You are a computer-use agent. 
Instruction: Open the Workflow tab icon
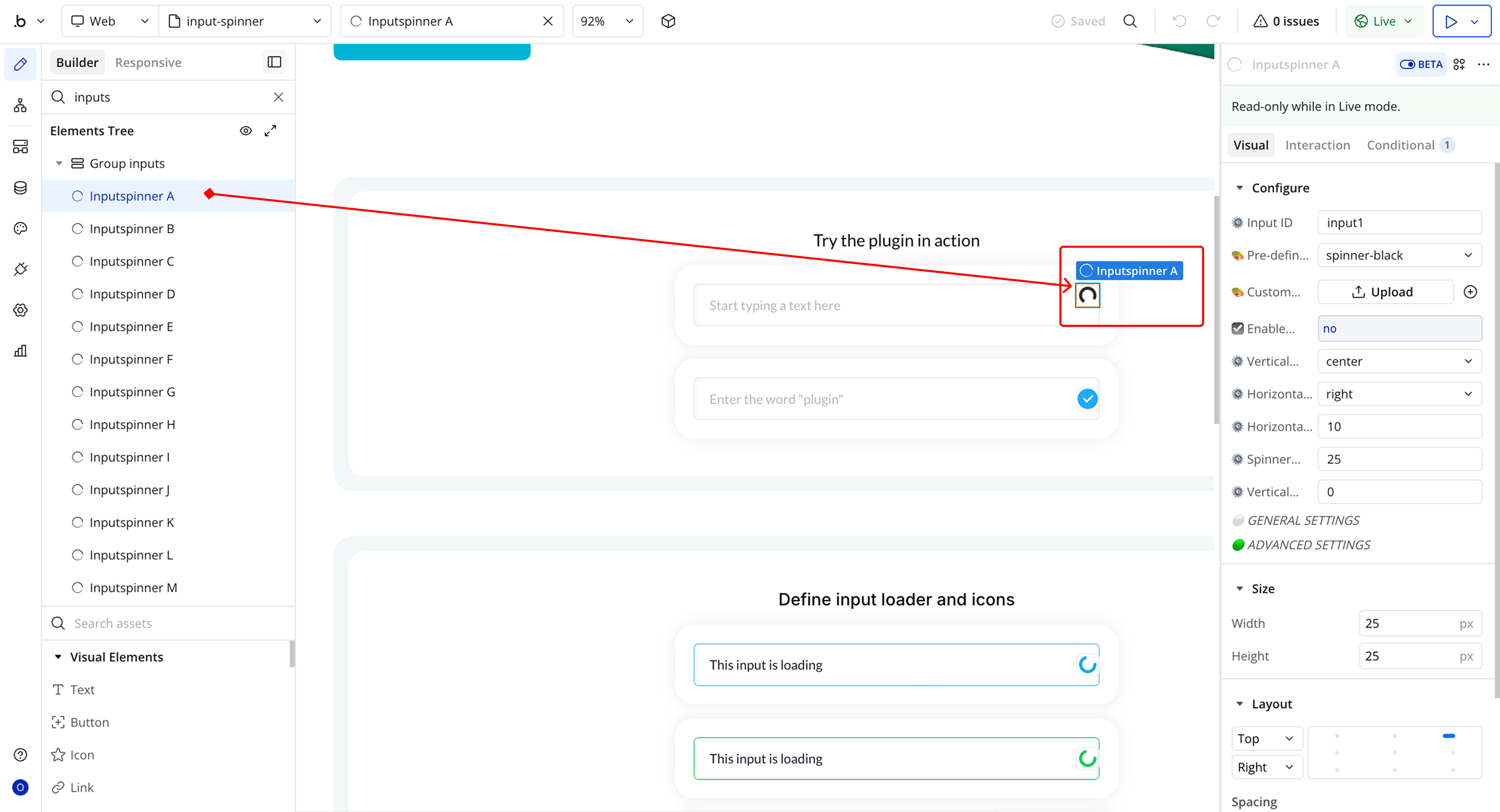pos(20,105)
